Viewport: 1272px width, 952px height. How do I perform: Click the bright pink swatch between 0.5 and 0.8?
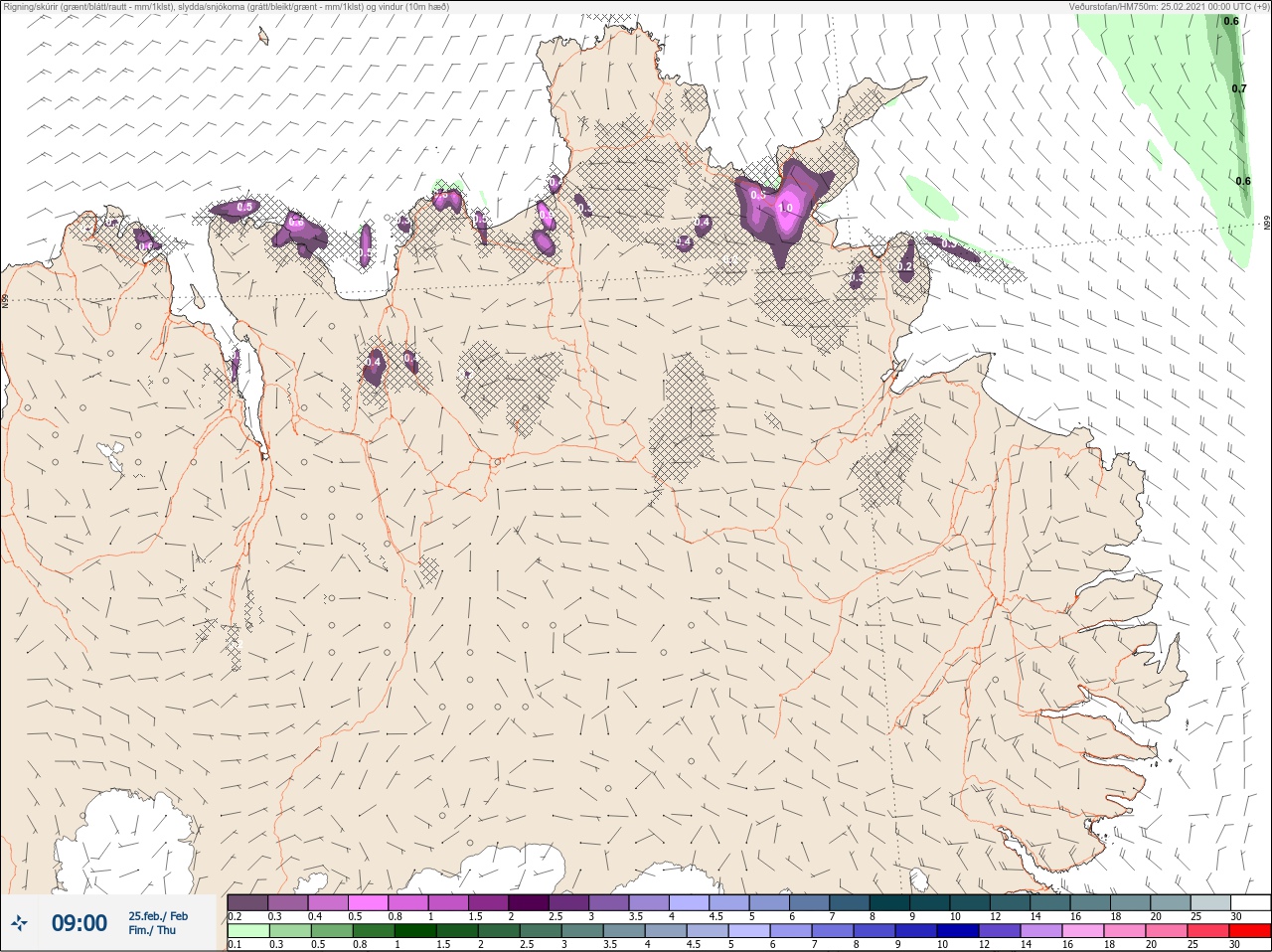368,902
